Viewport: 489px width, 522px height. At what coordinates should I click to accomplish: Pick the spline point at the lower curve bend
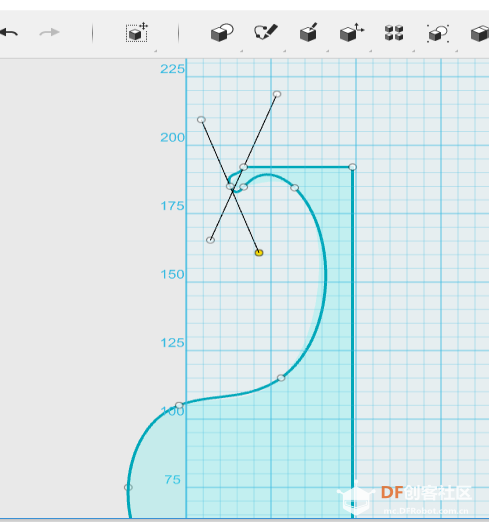[x=281, y=378]
